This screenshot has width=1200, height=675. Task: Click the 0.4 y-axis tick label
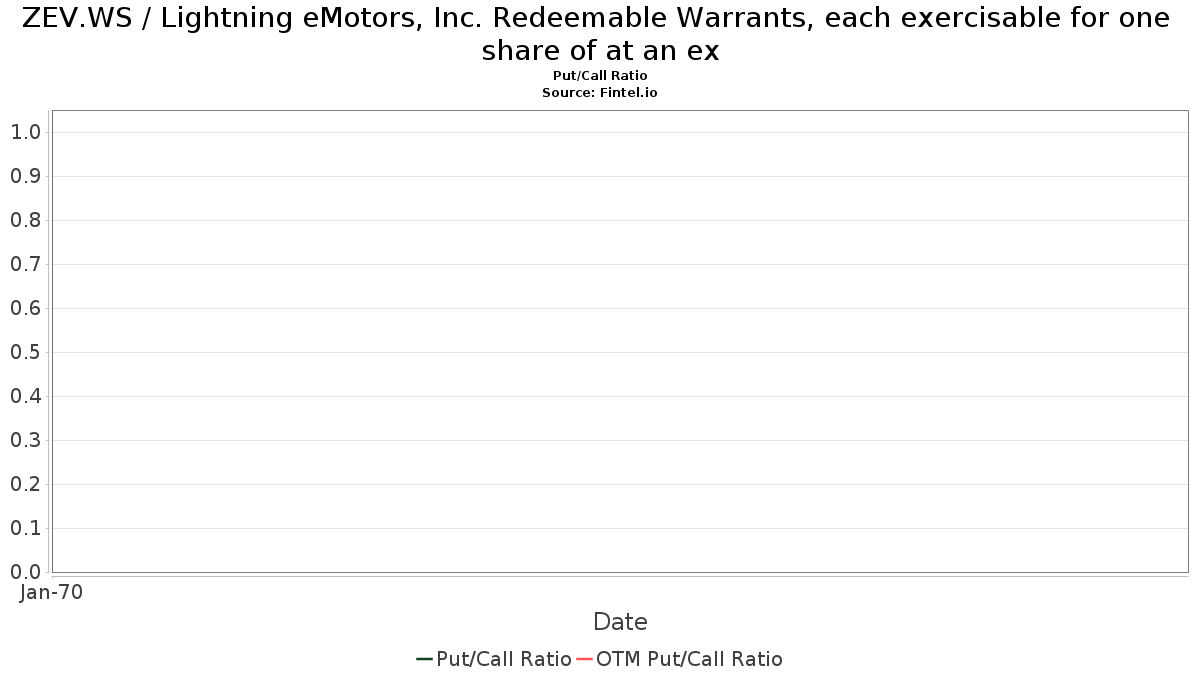click(25, 396)
